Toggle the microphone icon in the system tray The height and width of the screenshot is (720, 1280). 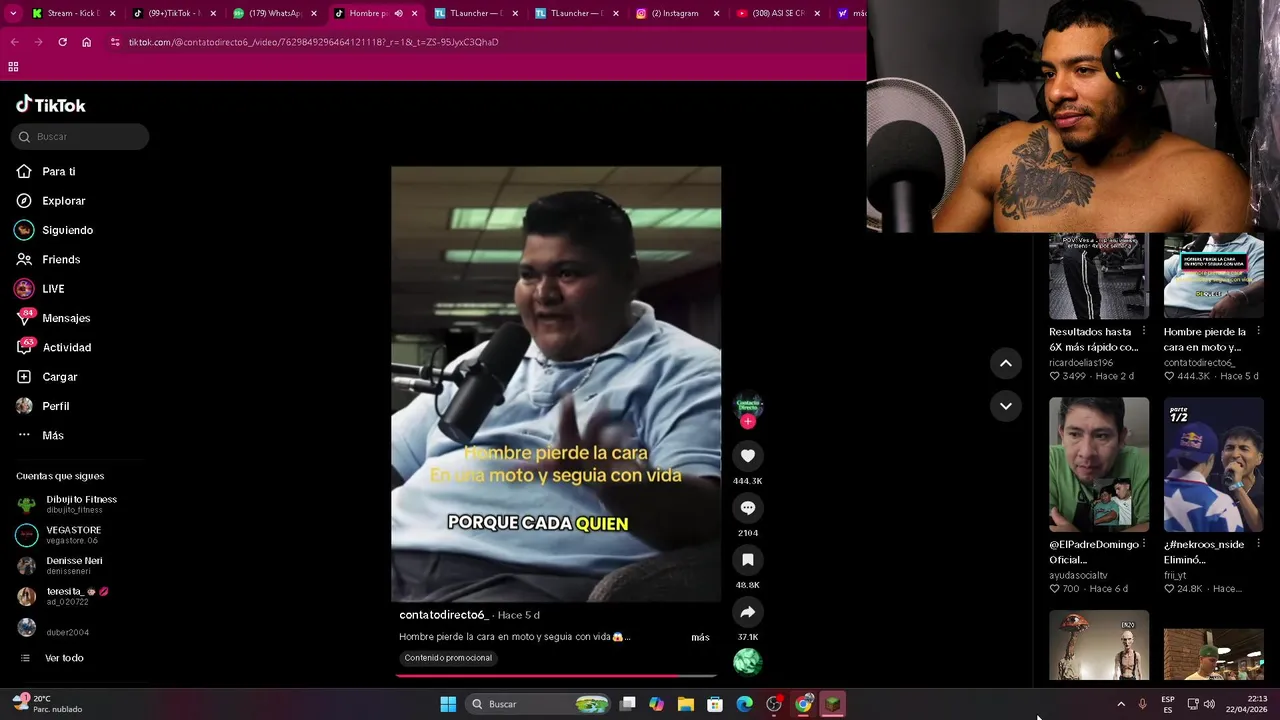1142,704
